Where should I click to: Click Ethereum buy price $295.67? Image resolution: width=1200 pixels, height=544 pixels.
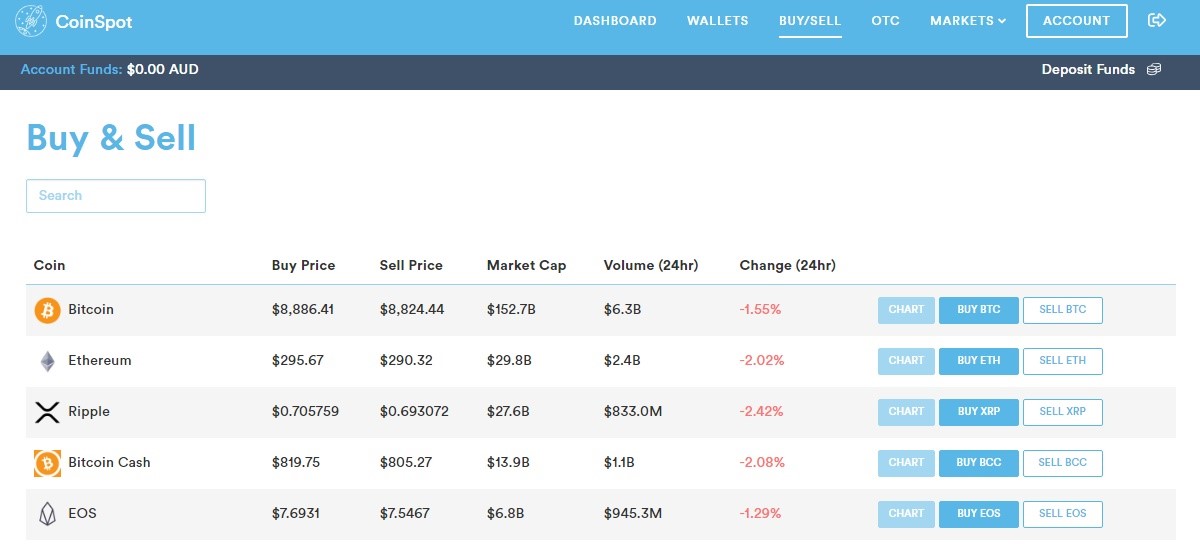pyautogui.click(x=298, y=361)
